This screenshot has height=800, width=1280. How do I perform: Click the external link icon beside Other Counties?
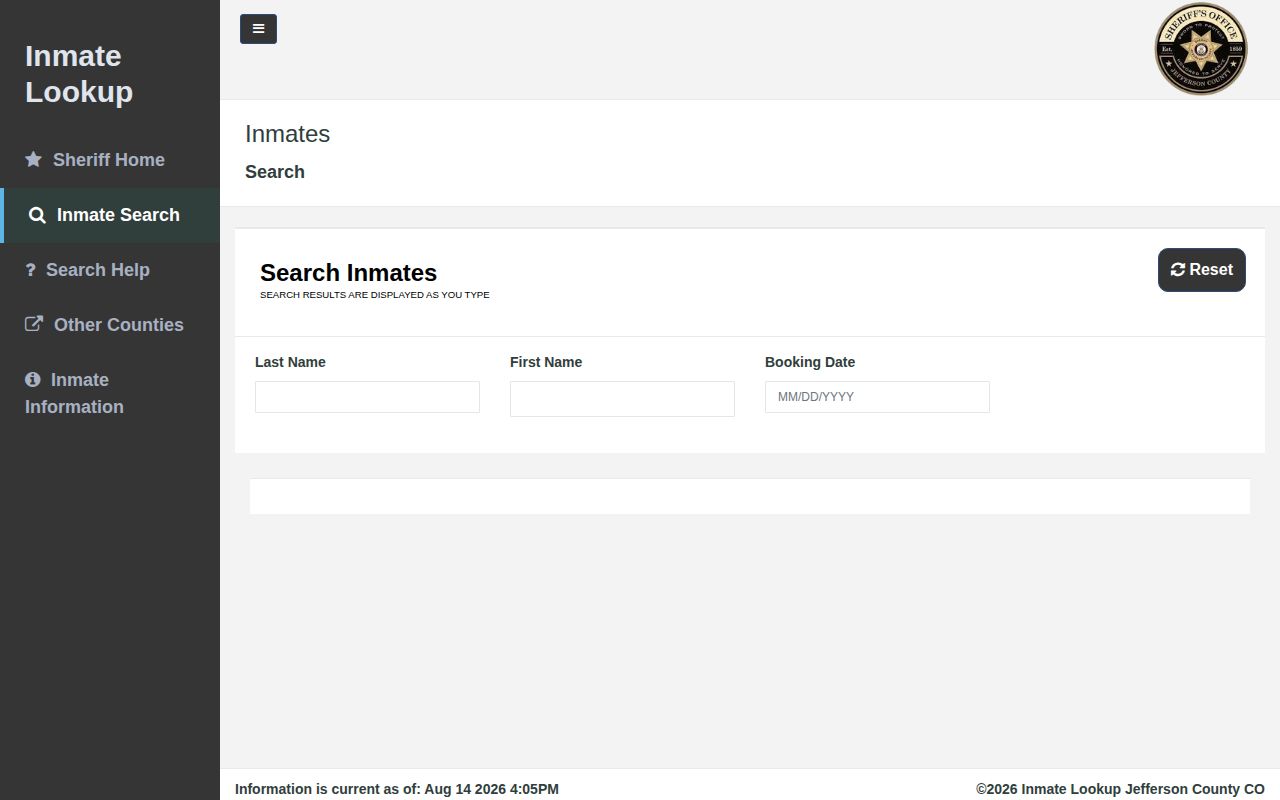pyautogui.click(x=34, y=324)
